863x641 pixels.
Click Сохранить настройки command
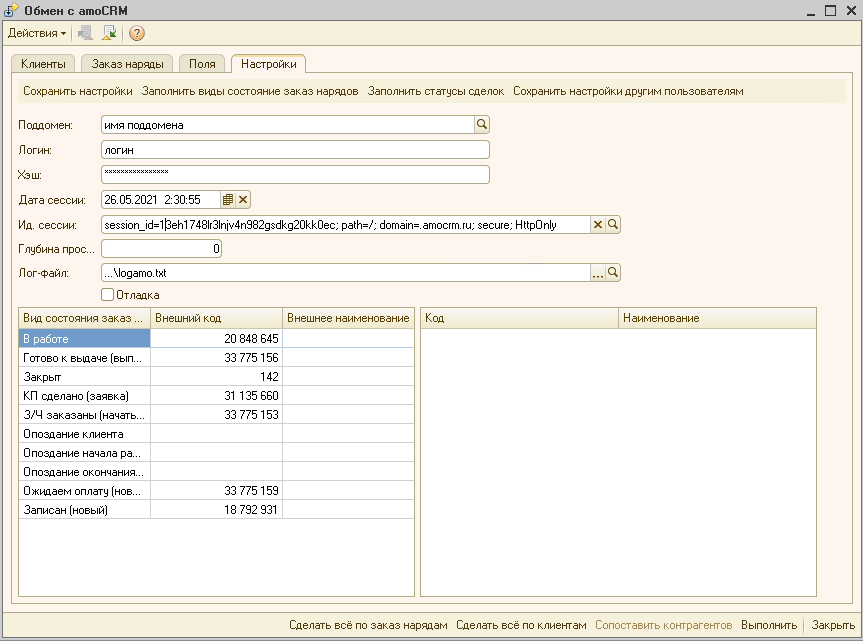[78, 91]
